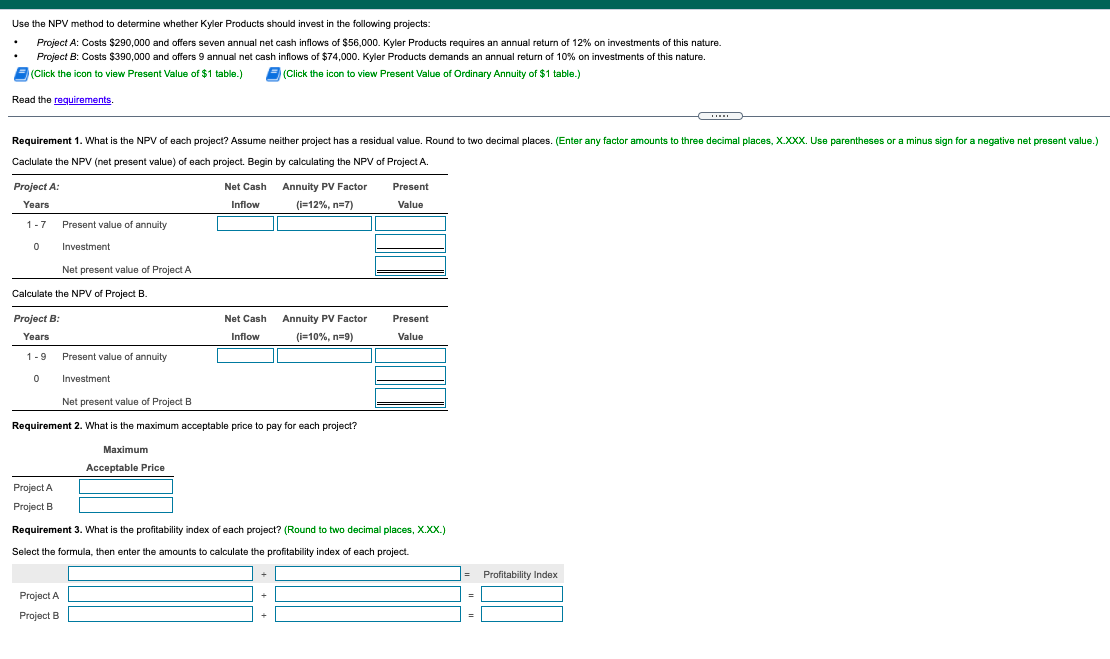Viewport: 1110px width, 659px height.
Task: Click Project B Net Cash Inflow input box
Action: click(245, 355)
